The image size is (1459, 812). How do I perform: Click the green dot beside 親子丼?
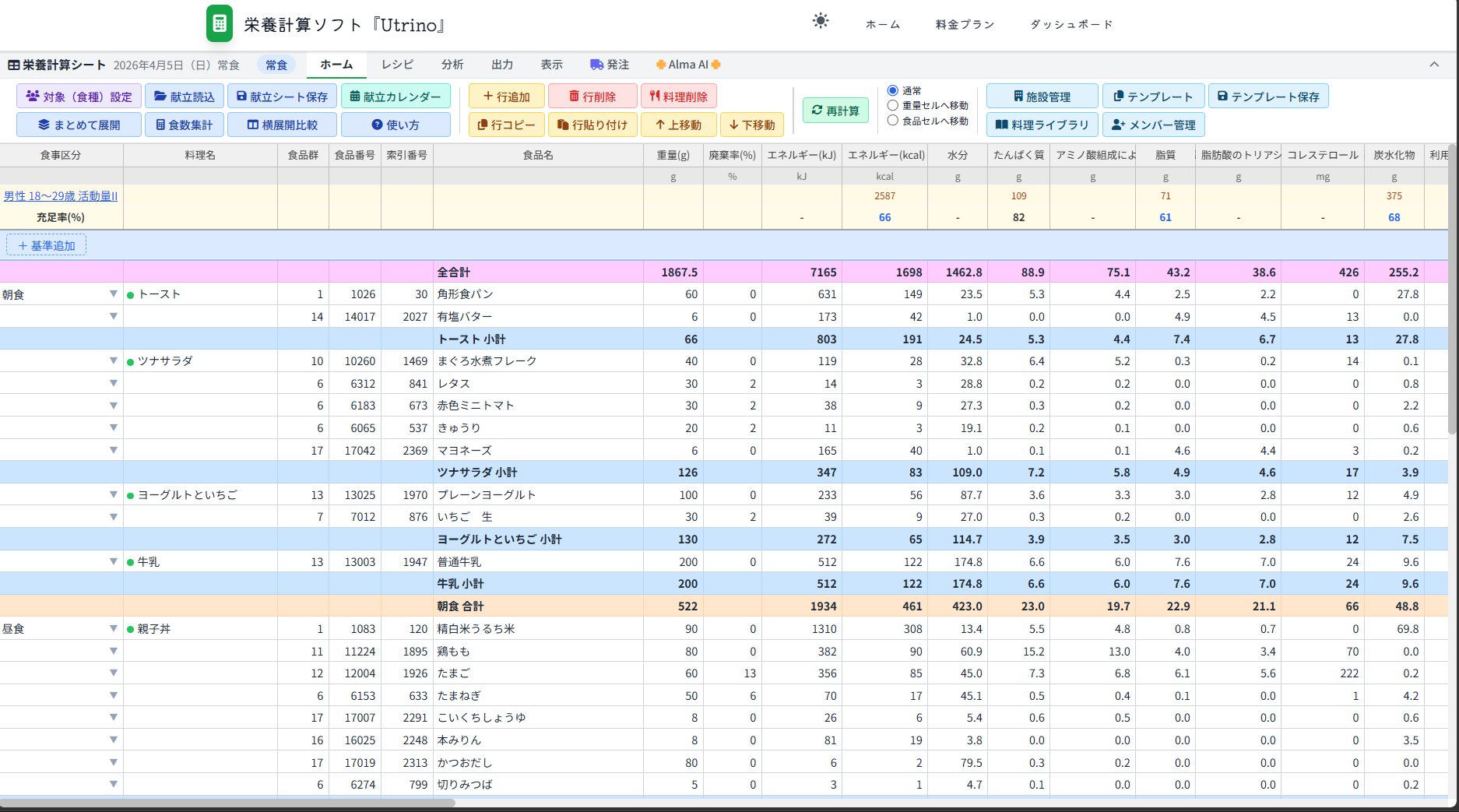click(x=131, y=630)
